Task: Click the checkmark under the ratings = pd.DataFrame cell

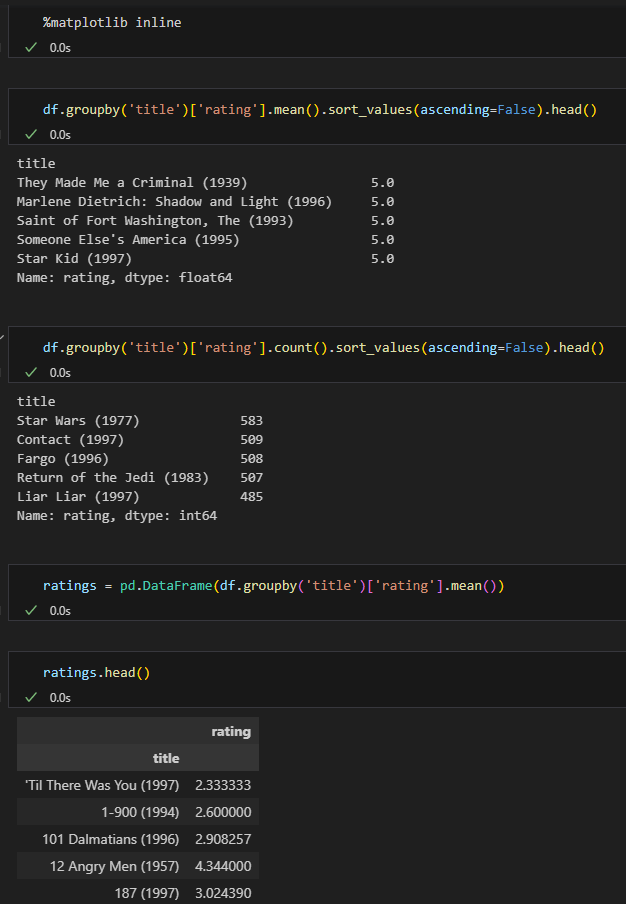Action: pos(31,611)
